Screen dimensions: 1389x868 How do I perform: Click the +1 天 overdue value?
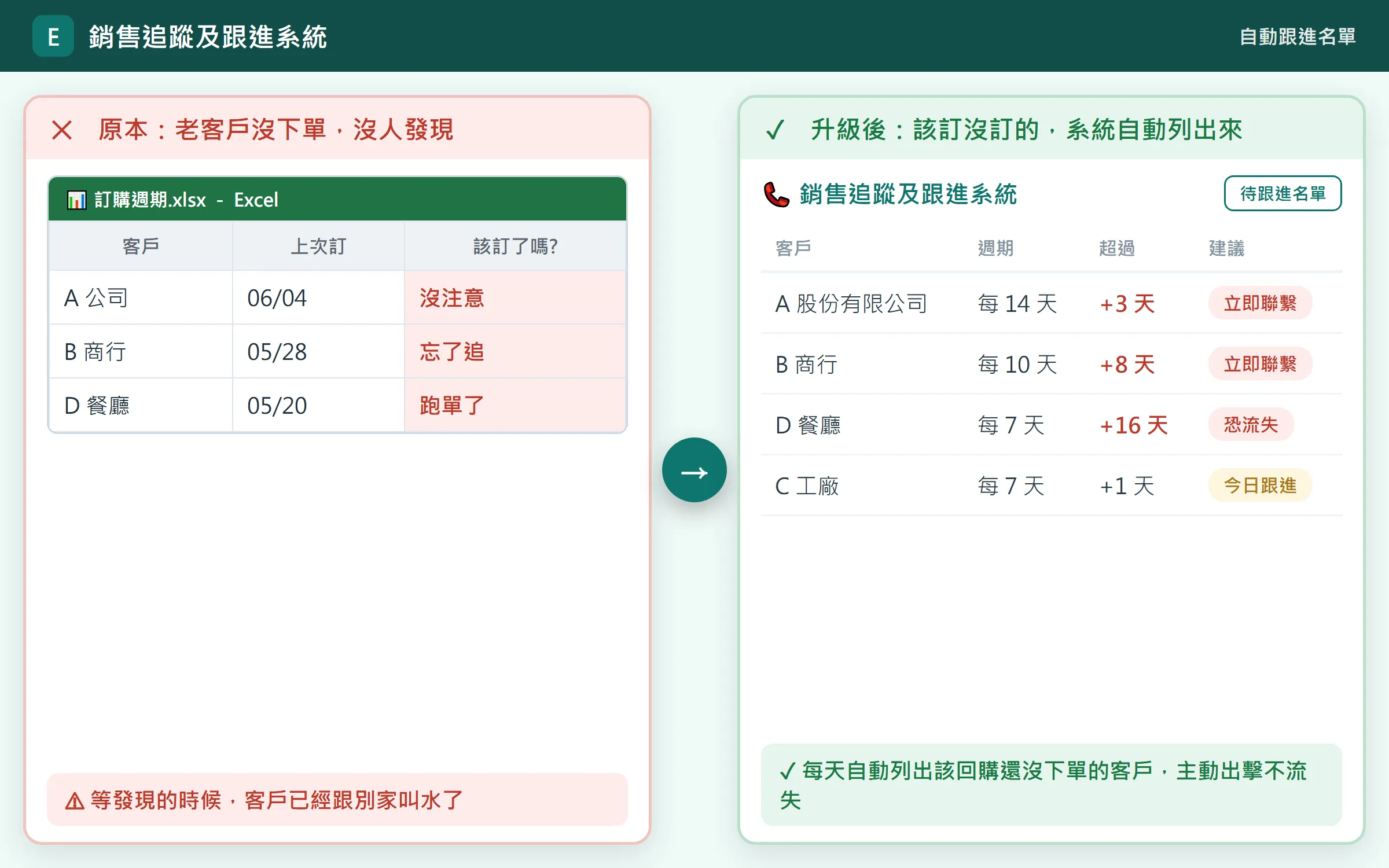(1127, 486)
